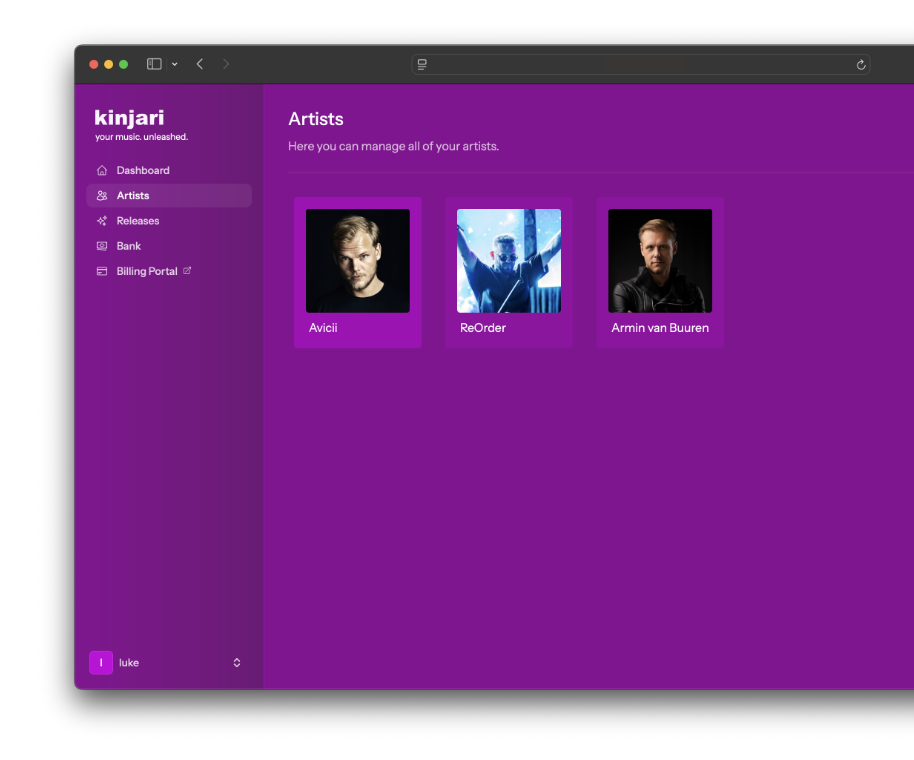Click the Artists page heading
This screenshot has width=914, height=760.
pos(316,119)
